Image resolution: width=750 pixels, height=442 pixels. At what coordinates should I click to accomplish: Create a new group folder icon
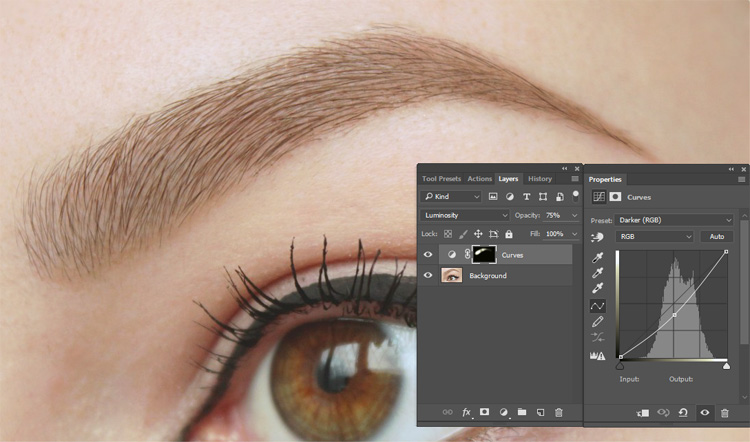[522, 412]
